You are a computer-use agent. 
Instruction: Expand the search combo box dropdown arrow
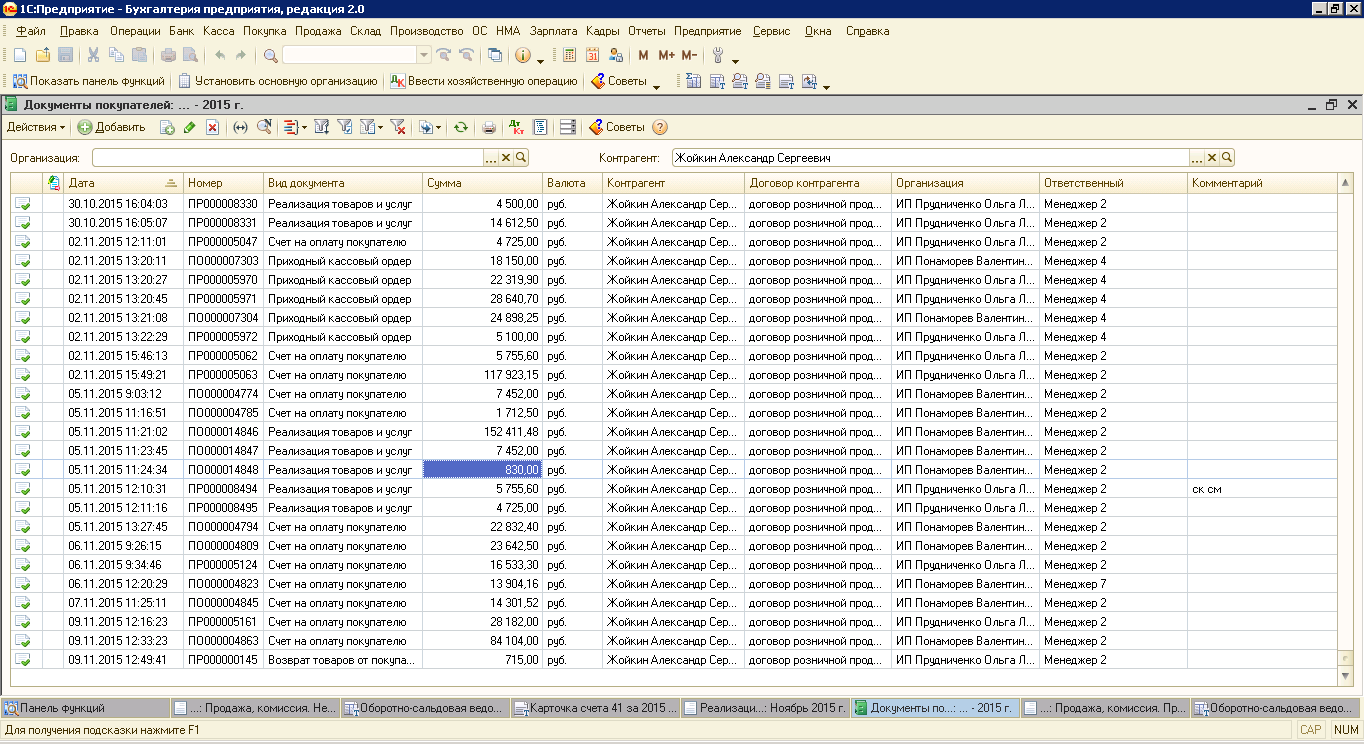(x=424, y=55)
